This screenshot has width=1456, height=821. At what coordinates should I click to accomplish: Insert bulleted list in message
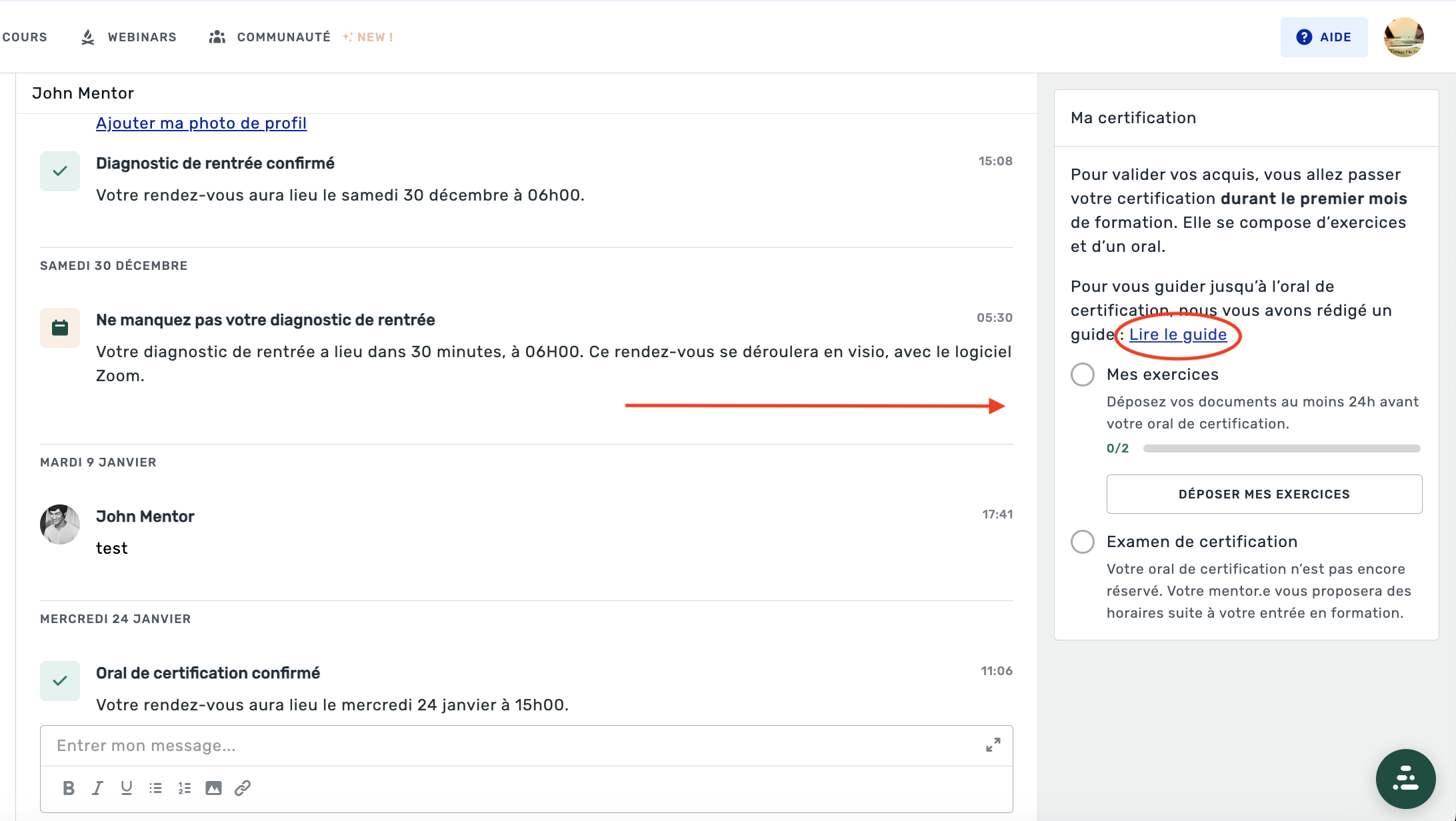pyautogui.click(x=155, y=788)
